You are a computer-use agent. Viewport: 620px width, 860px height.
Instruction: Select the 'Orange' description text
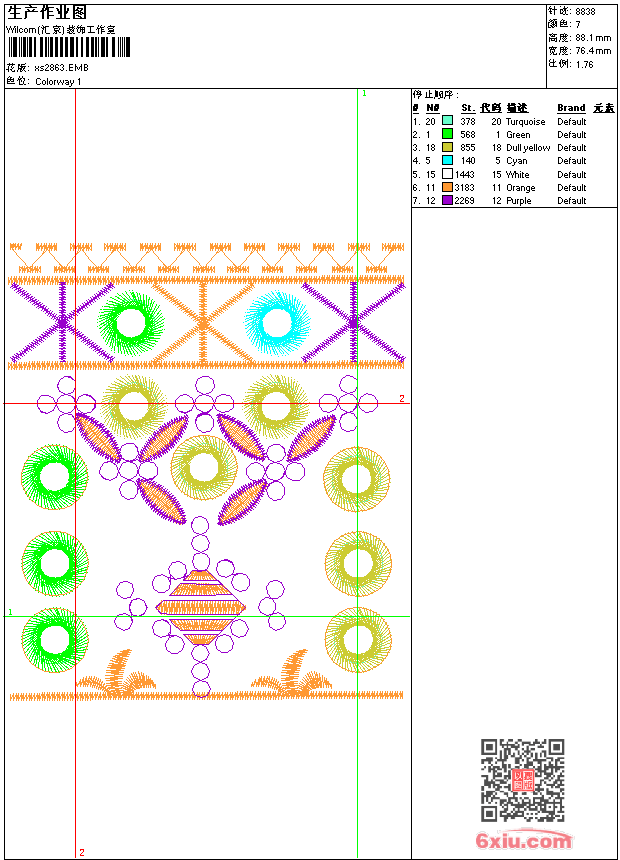(520, 188)
